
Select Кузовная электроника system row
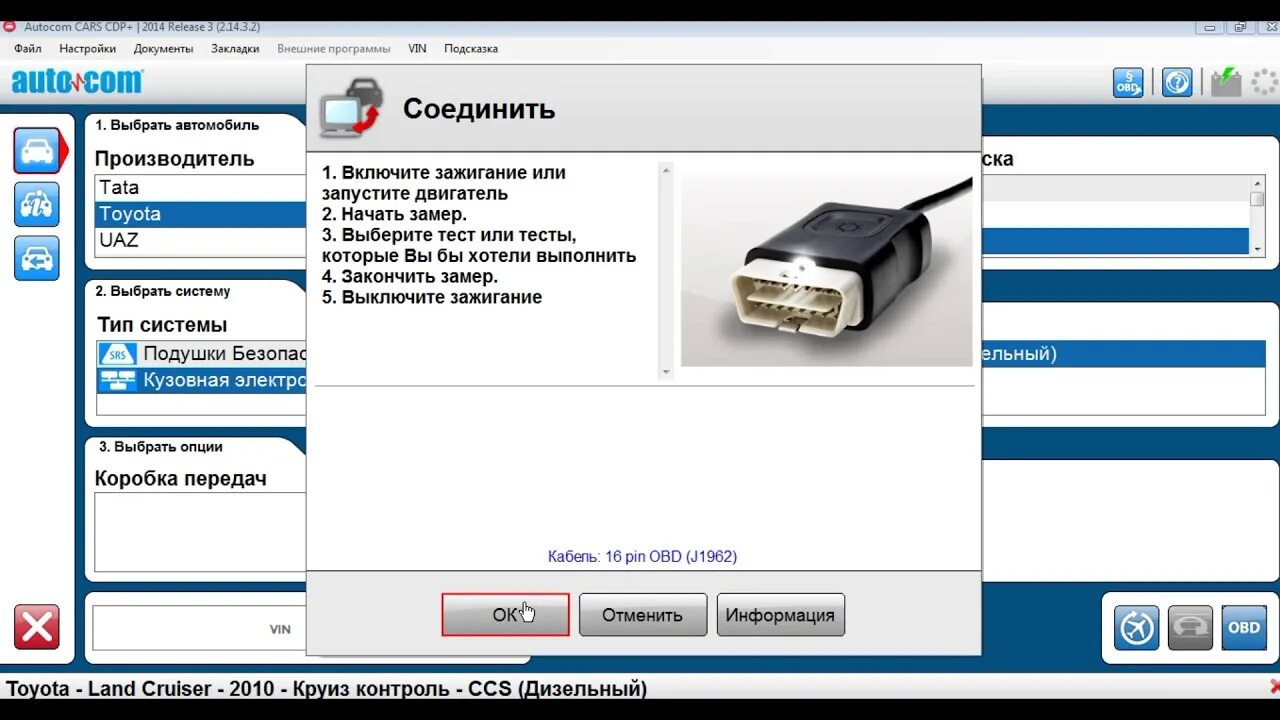202,381
